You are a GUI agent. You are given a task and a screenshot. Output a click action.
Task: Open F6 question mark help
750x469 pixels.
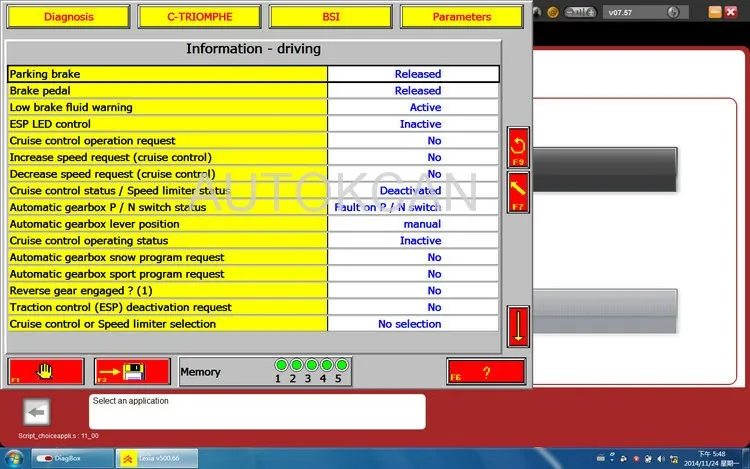tap(486, 371)
